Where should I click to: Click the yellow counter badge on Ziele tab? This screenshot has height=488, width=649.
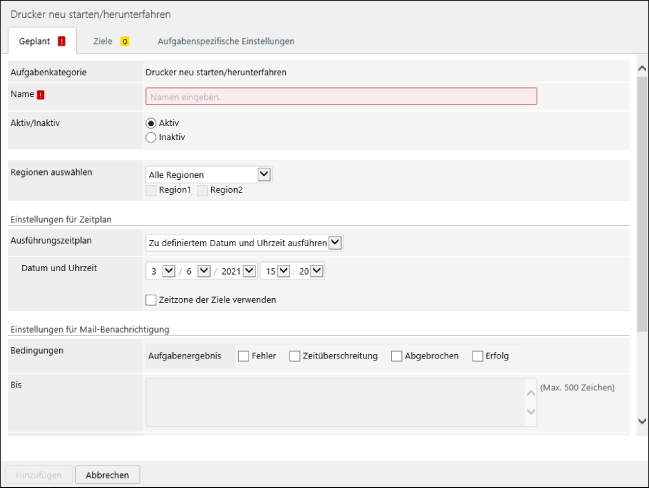pos(125,41)
